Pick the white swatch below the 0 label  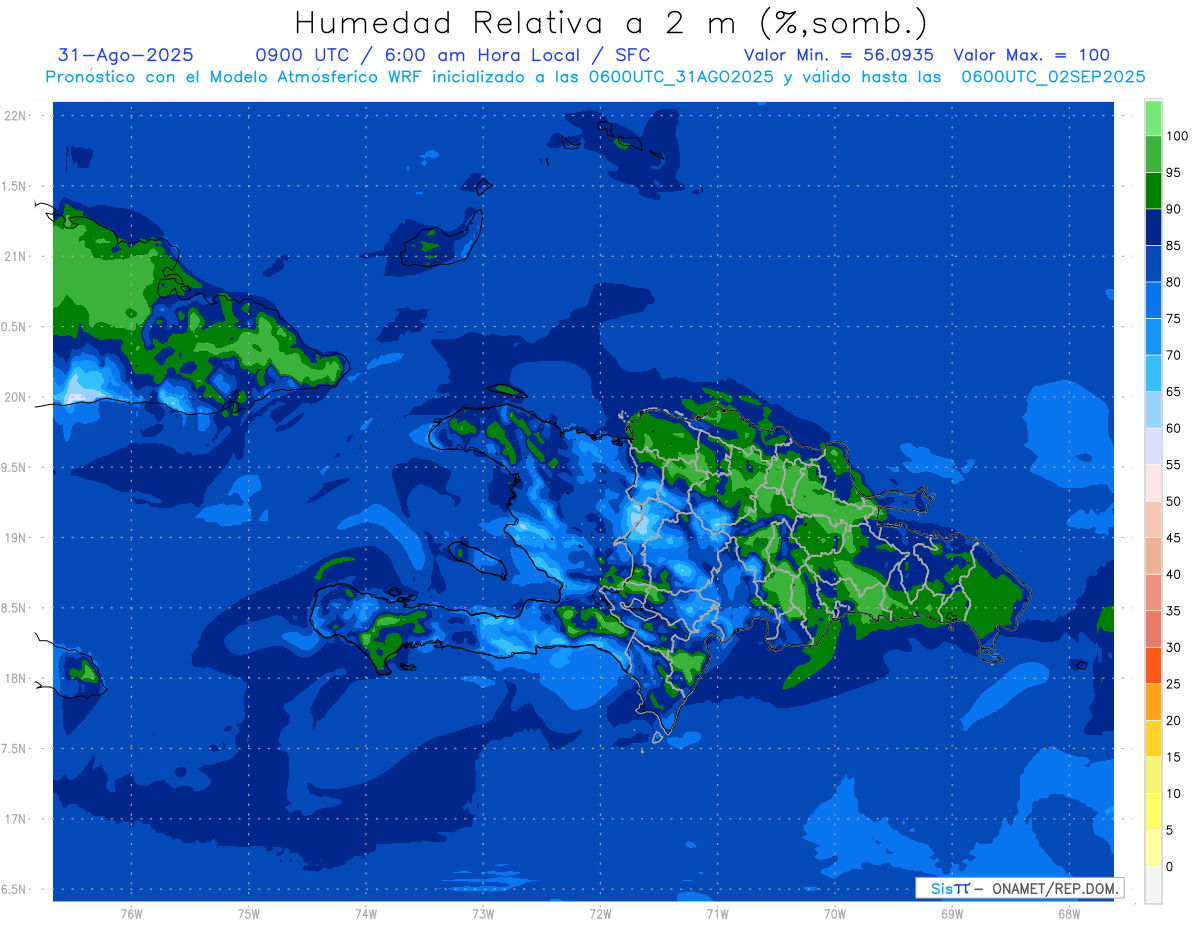1153,884
